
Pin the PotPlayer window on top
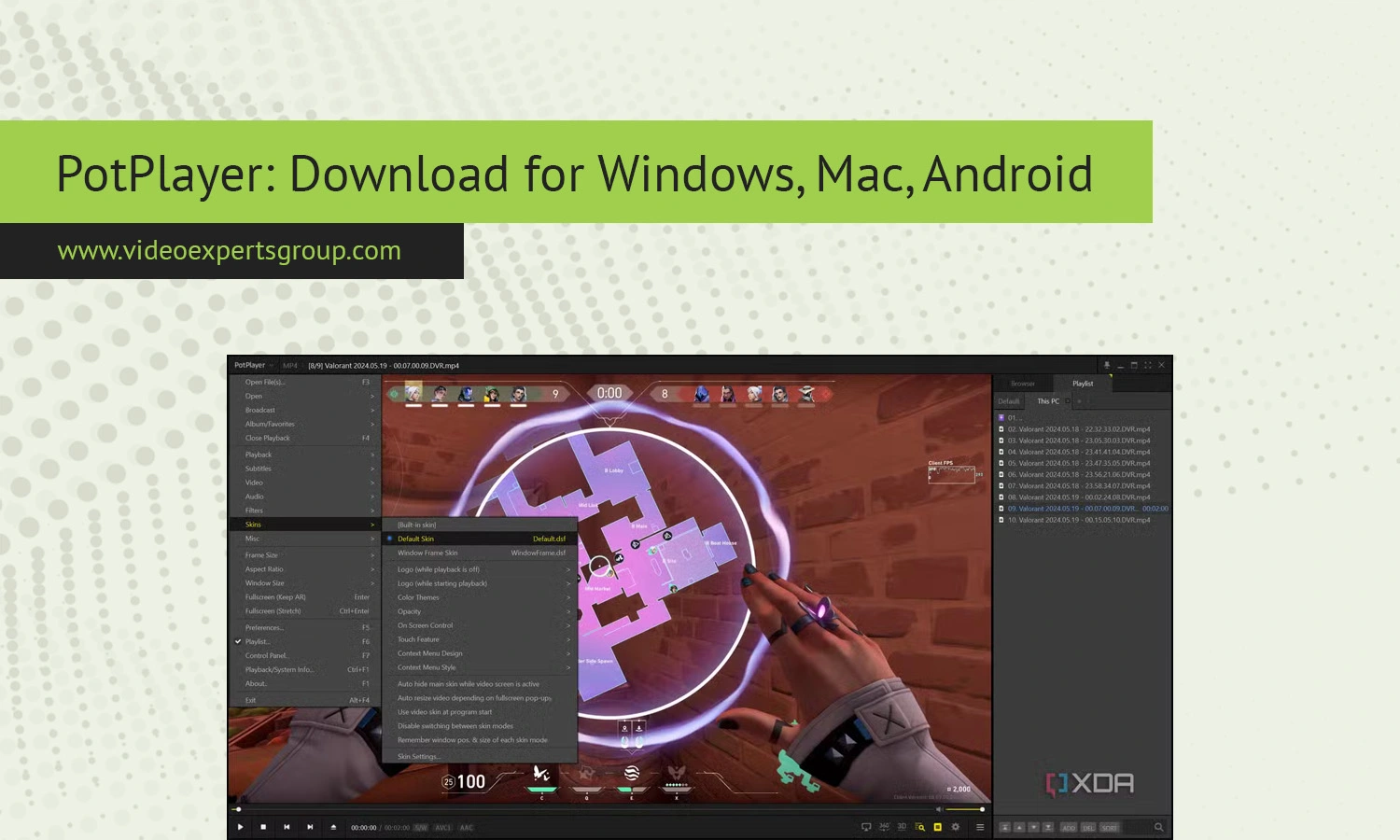(x=1107, y=365)
